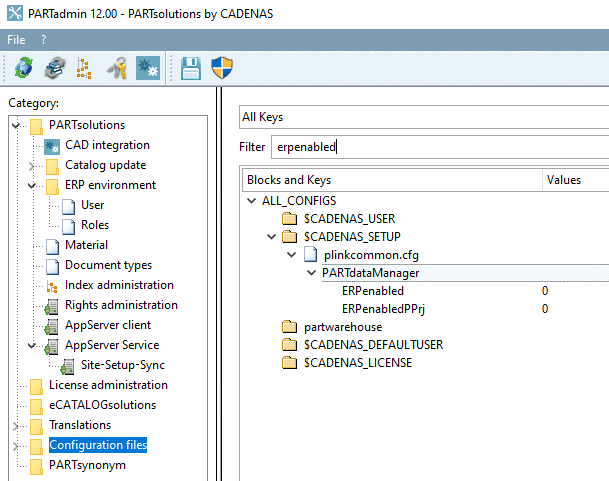The width and height of the screenshot is (609, 481).
Task: Click into the Filter text field
Action: (x=440, y=147)
